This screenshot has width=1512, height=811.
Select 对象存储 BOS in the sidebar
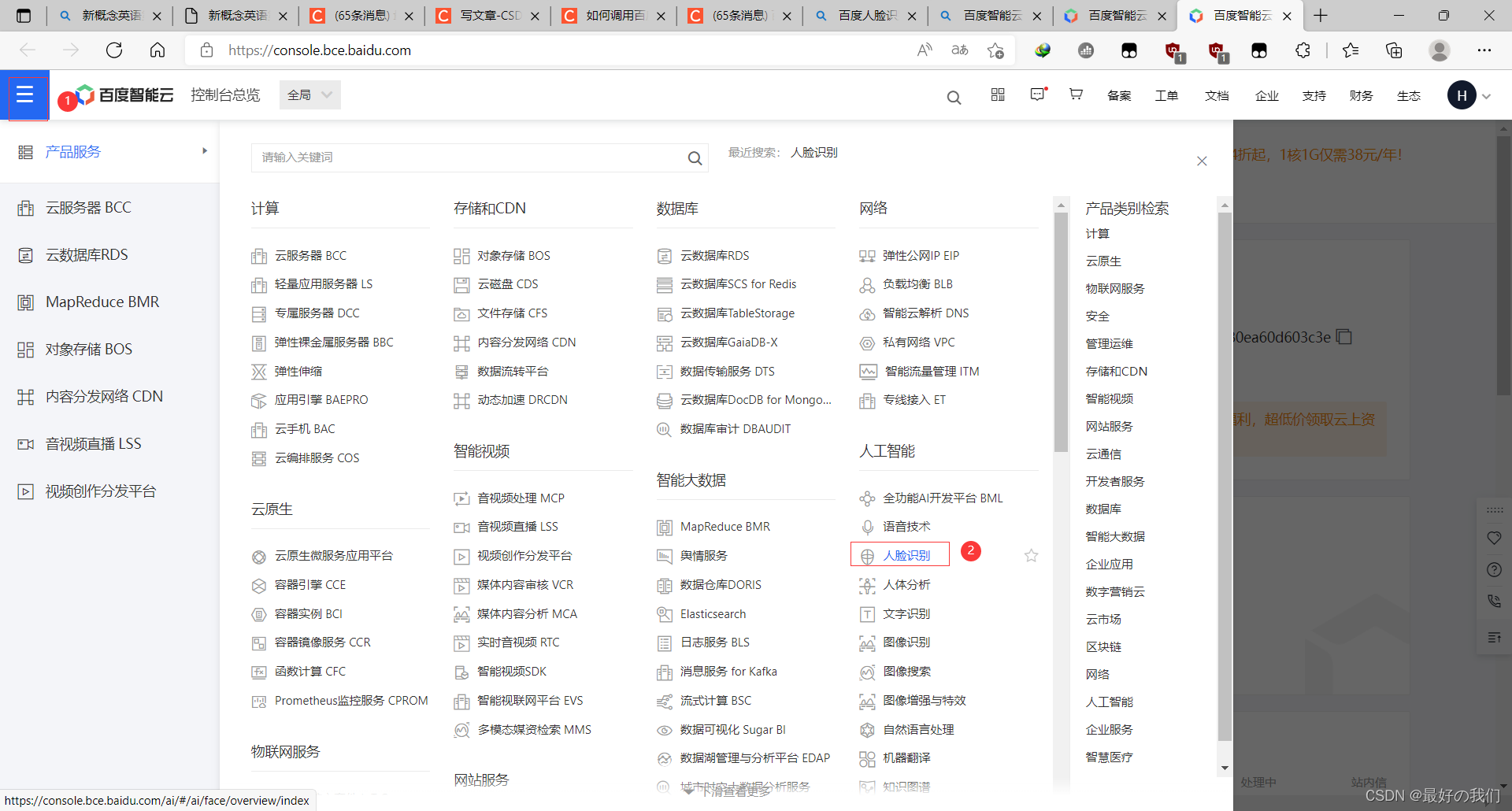click(89, 349)
